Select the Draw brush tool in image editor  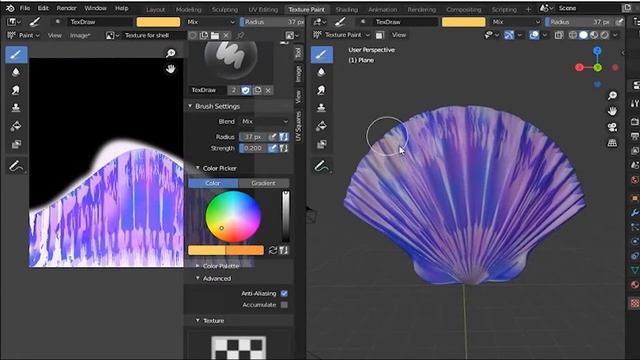click(16, 55)
